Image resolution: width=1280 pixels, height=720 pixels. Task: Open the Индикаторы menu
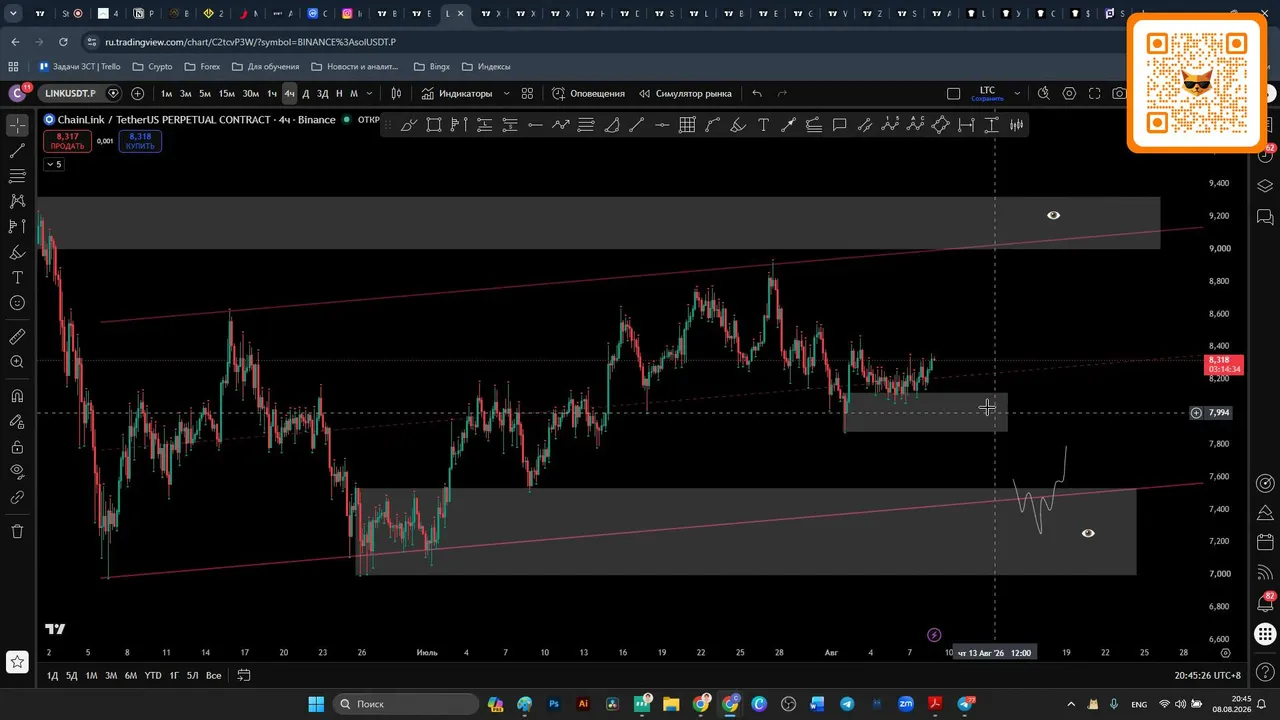pos(457,93)
